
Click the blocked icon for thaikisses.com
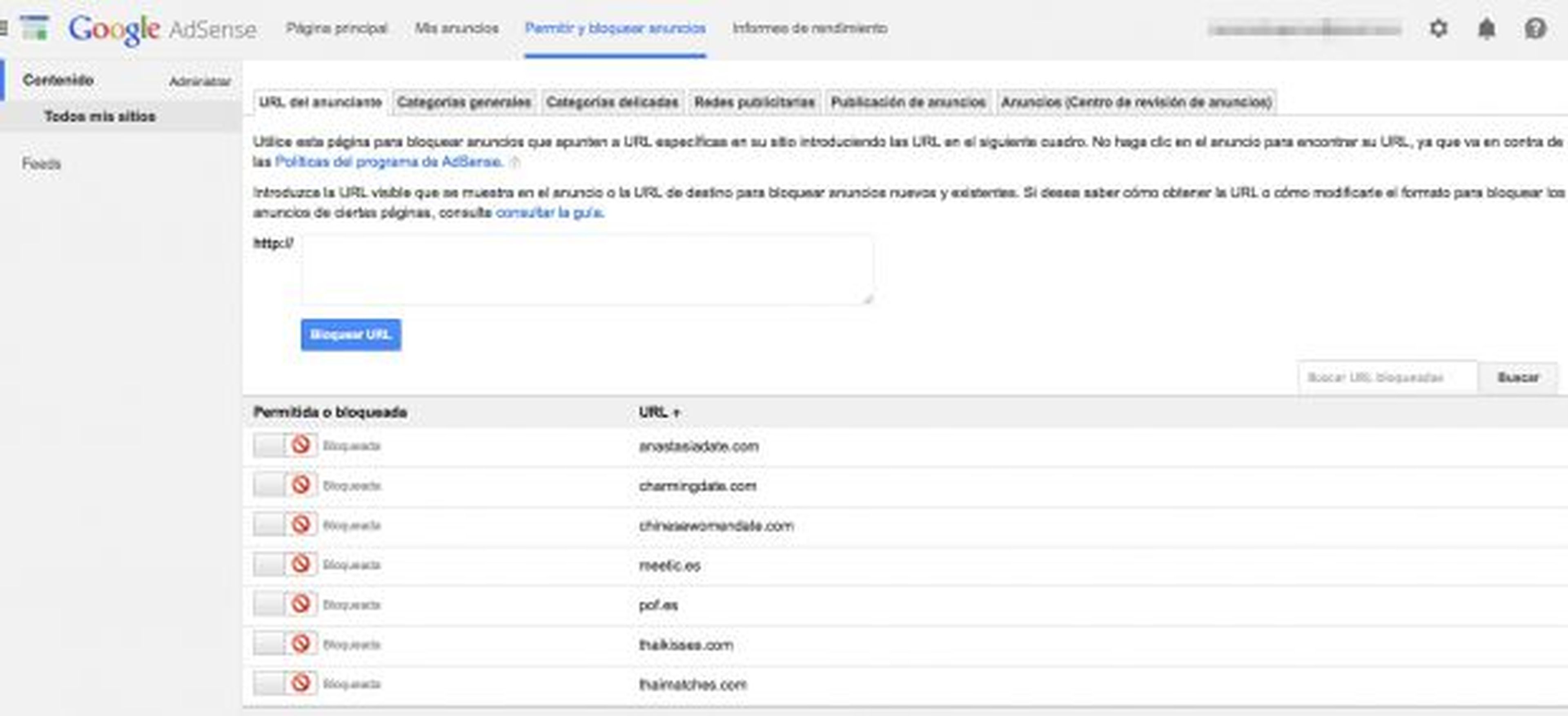click(x=301, y=644)
